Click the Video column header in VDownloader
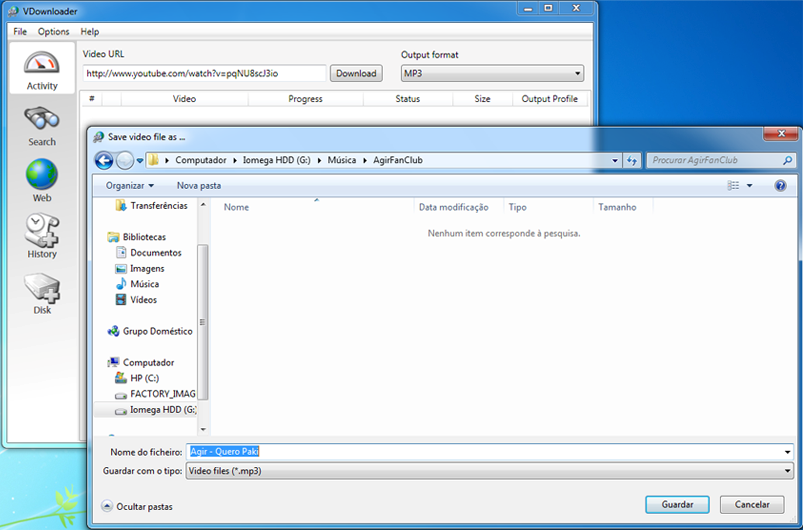The height and width of the screenshot is (530, 804). pyautogui.click(x=185, y=99)
